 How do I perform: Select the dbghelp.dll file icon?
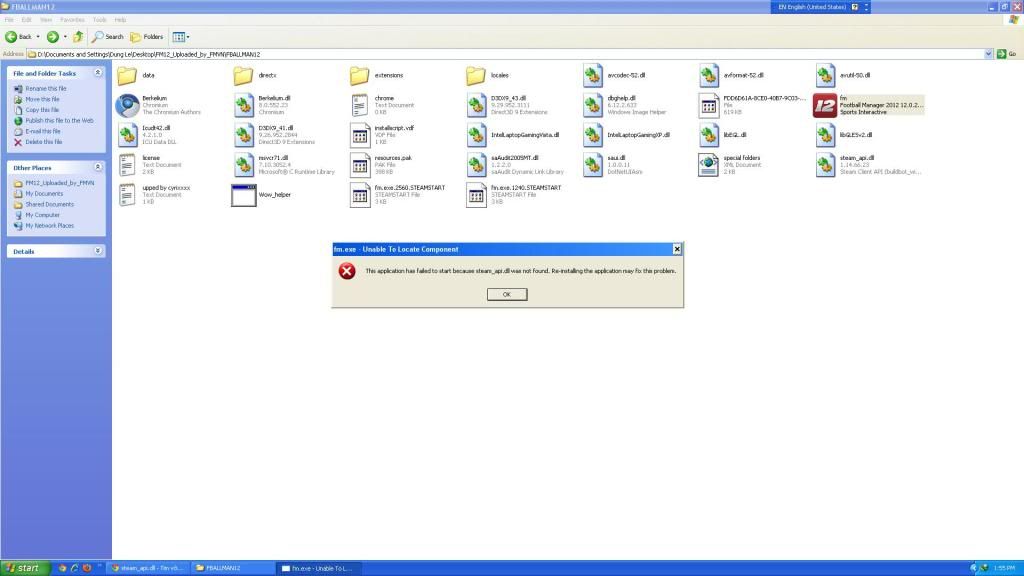[592, 105]
